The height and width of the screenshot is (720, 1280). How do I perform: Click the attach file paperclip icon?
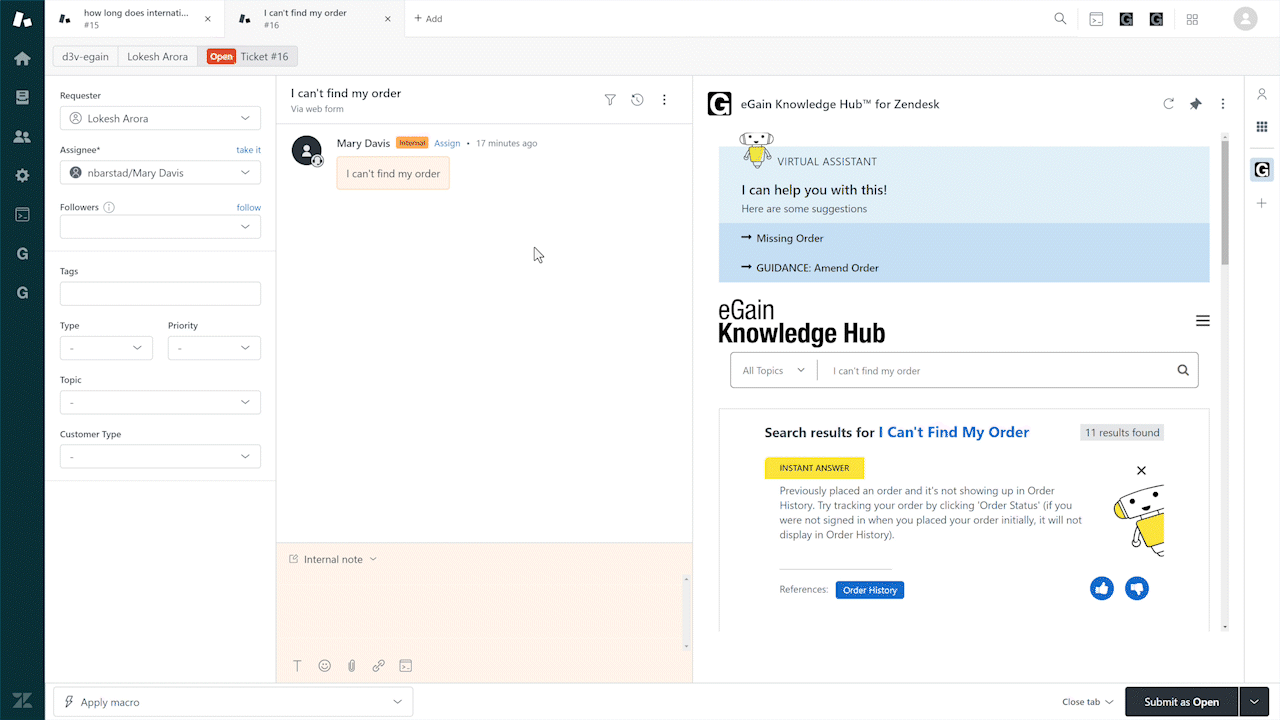click(352, 666)
